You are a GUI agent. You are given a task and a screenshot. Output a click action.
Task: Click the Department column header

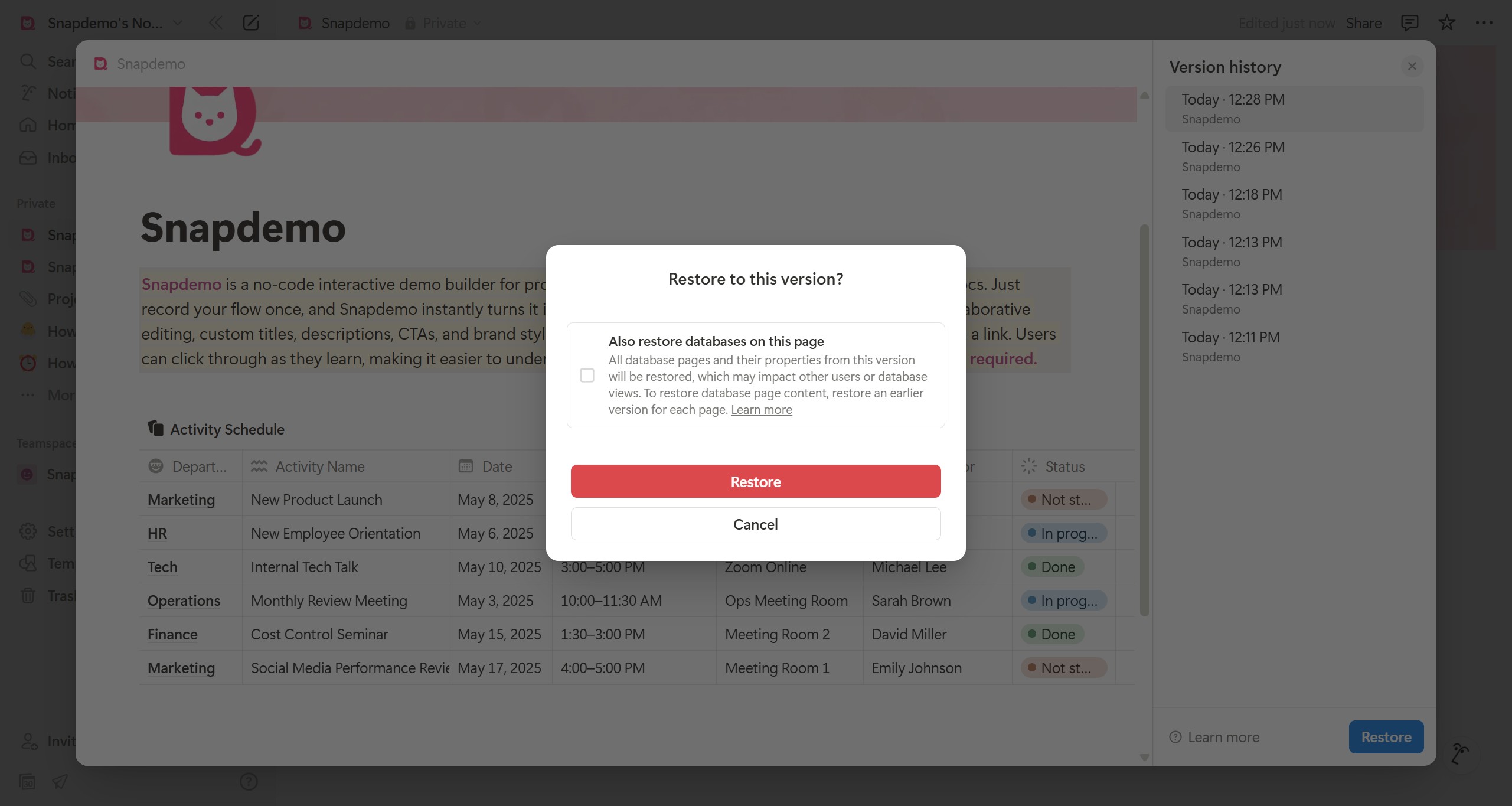(191, 466)
